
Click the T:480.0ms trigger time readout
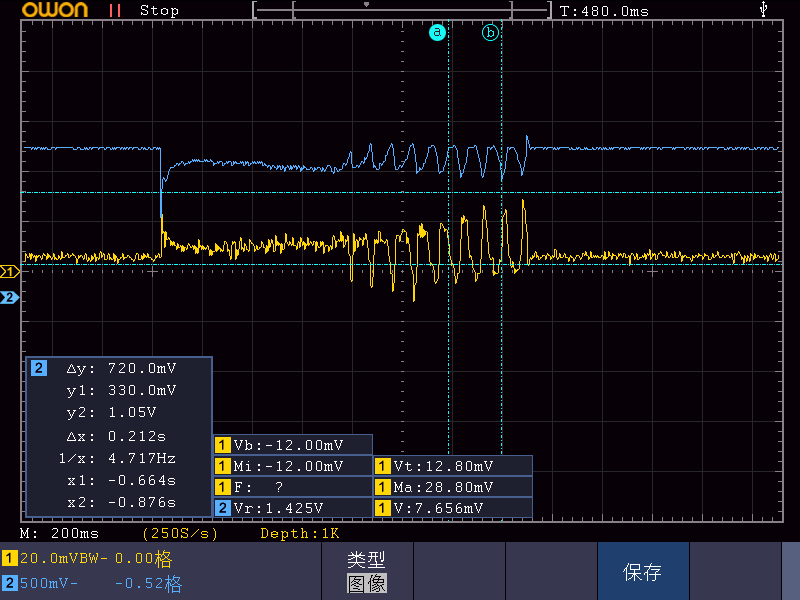point(604,11)
